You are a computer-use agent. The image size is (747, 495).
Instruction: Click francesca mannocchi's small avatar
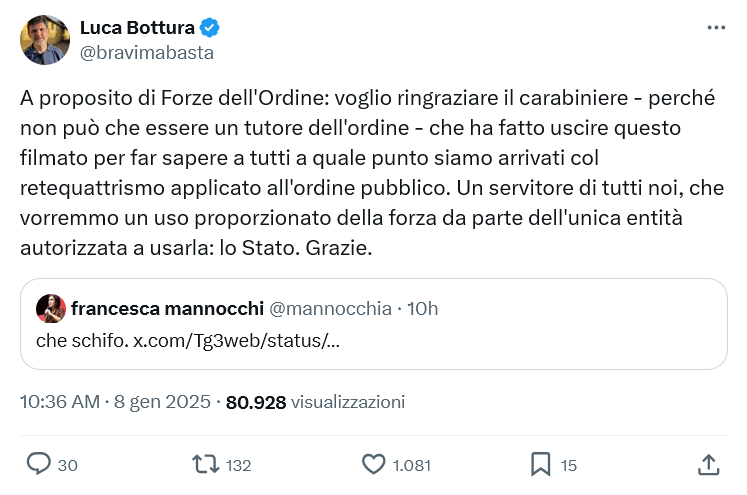[50, 309]
